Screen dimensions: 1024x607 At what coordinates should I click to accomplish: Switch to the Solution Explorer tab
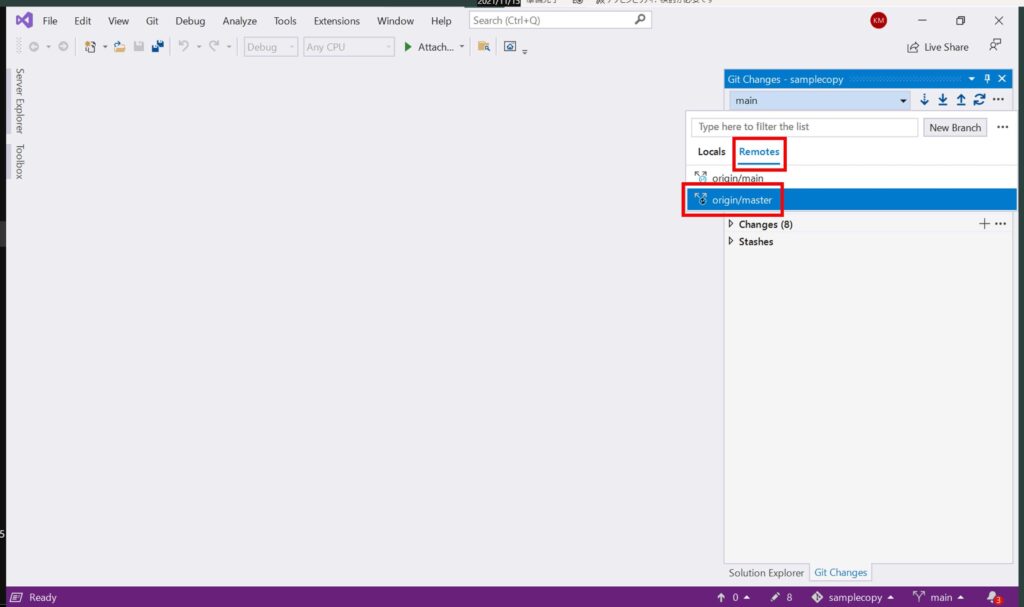click(x=765, y=572)
